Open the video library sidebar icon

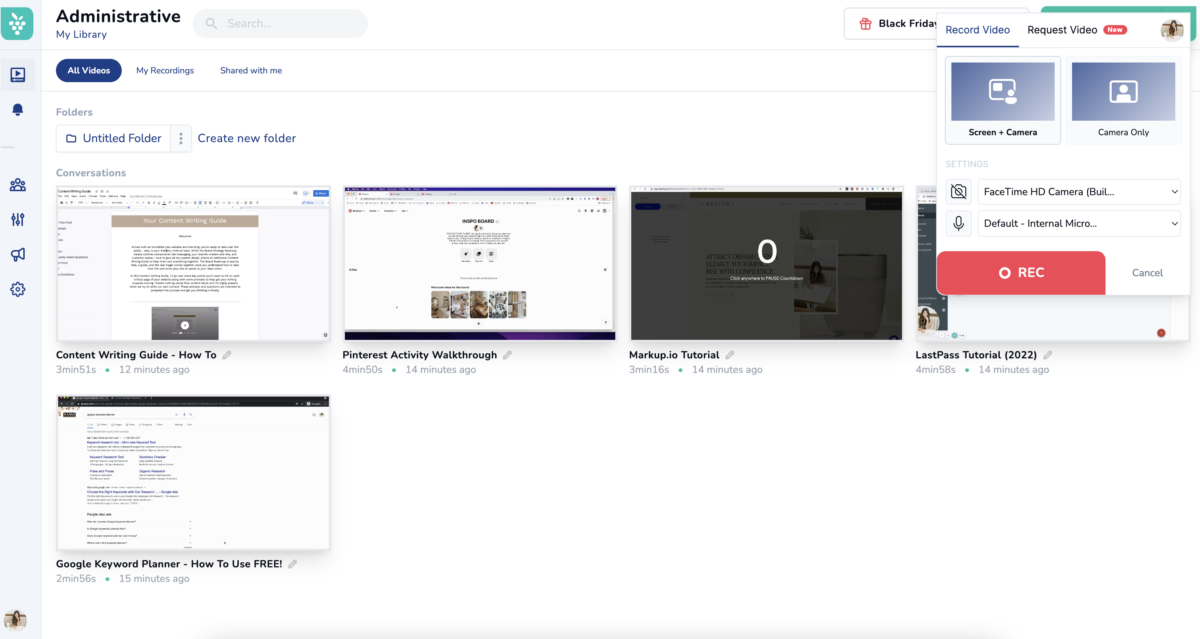point(18,74)
